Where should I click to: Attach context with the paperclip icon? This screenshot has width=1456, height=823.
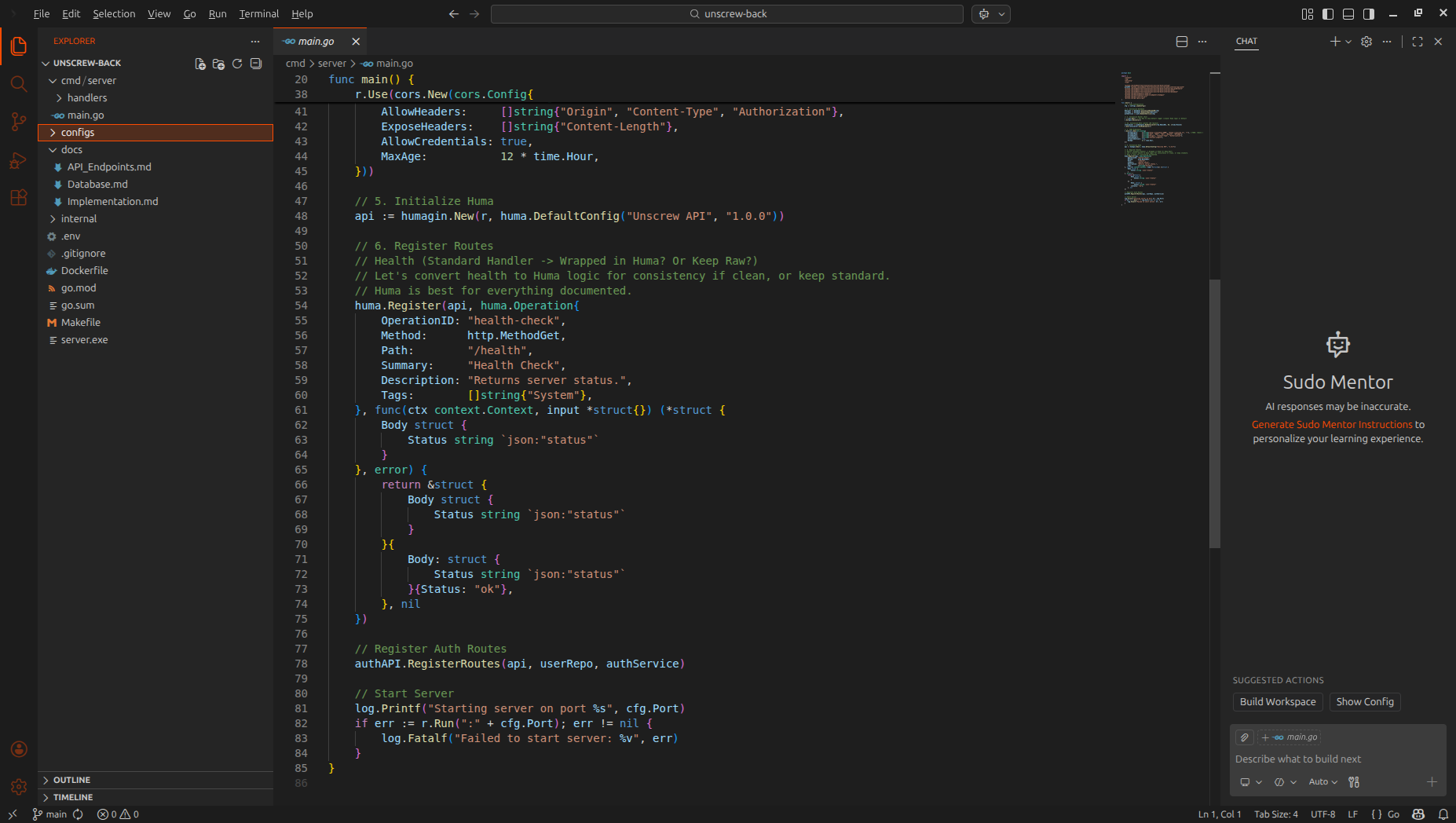click(1245, 737)
